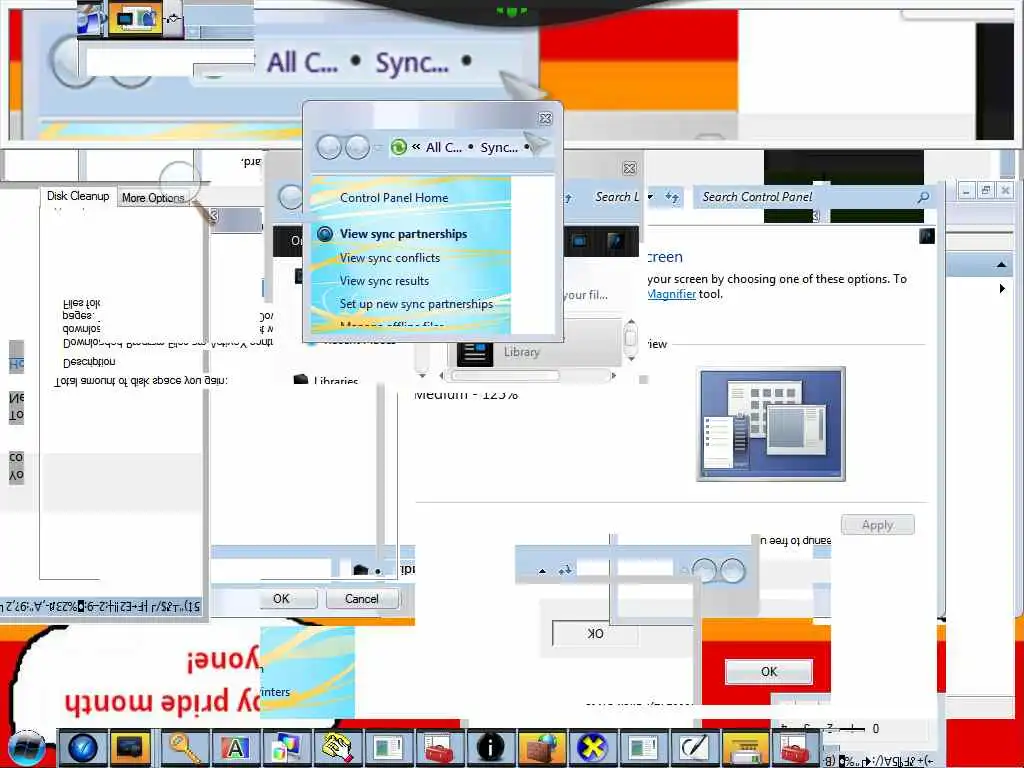Open red toolbox icon beside the info icon

click(x=438, y=748)
